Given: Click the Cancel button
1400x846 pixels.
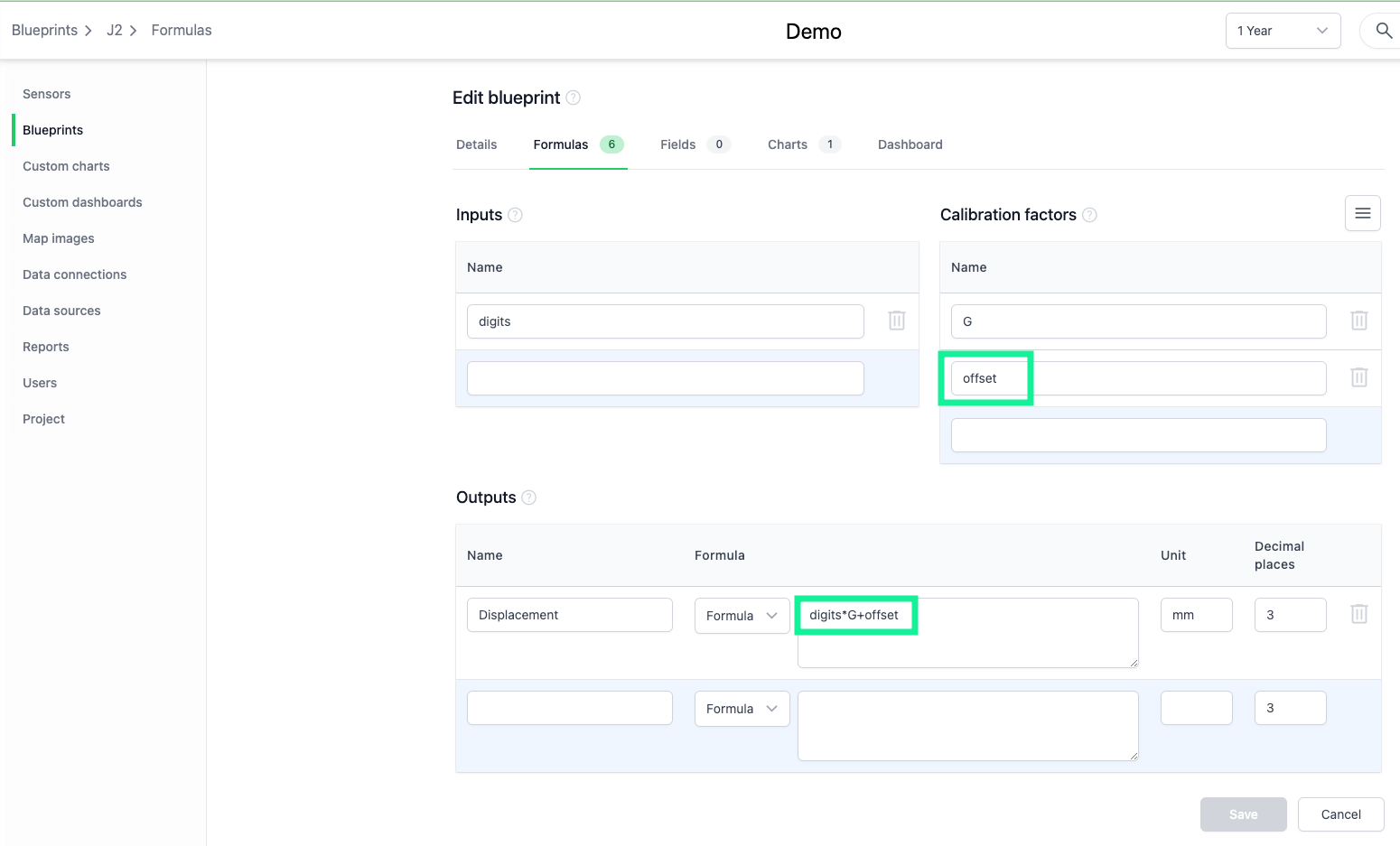Looking at the screenshot, I should pyautogui.click(x=1340, y=814).
